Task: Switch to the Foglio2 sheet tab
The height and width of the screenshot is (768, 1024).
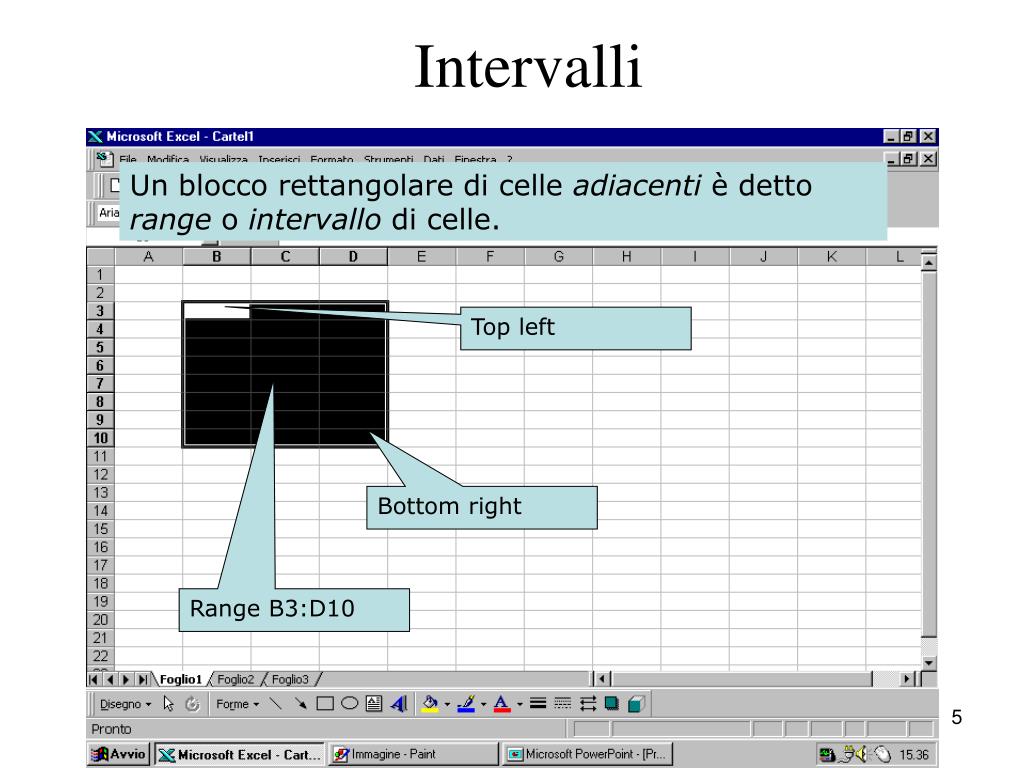Action: point(235,679)
